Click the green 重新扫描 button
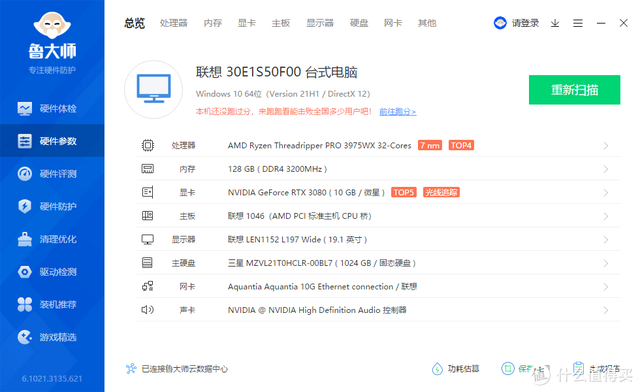The width and height of the screenshot is (640, 392). pyautogui.click(x=574, y=90)
